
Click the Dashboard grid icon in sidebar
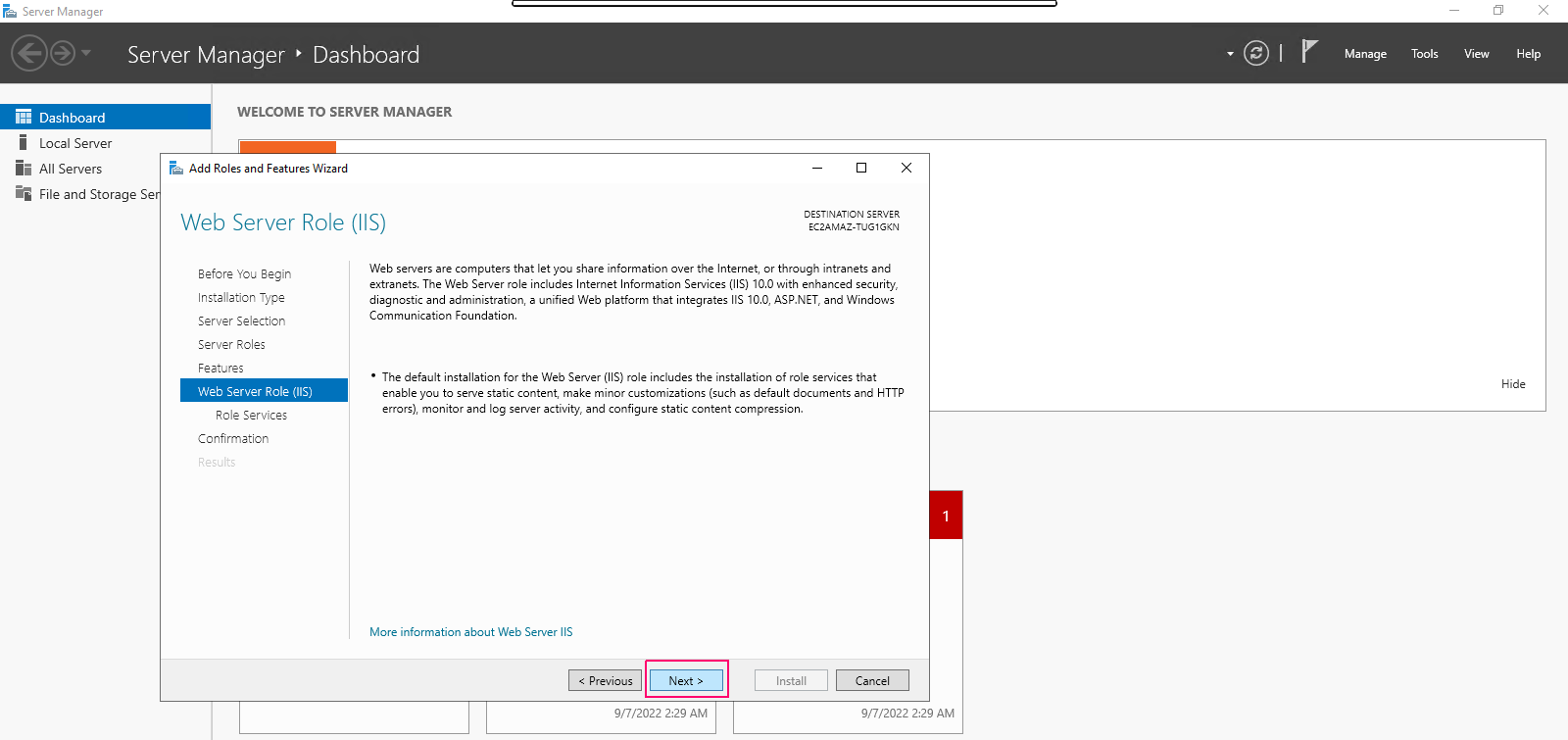pyautogui.click(x=24, y=117)
